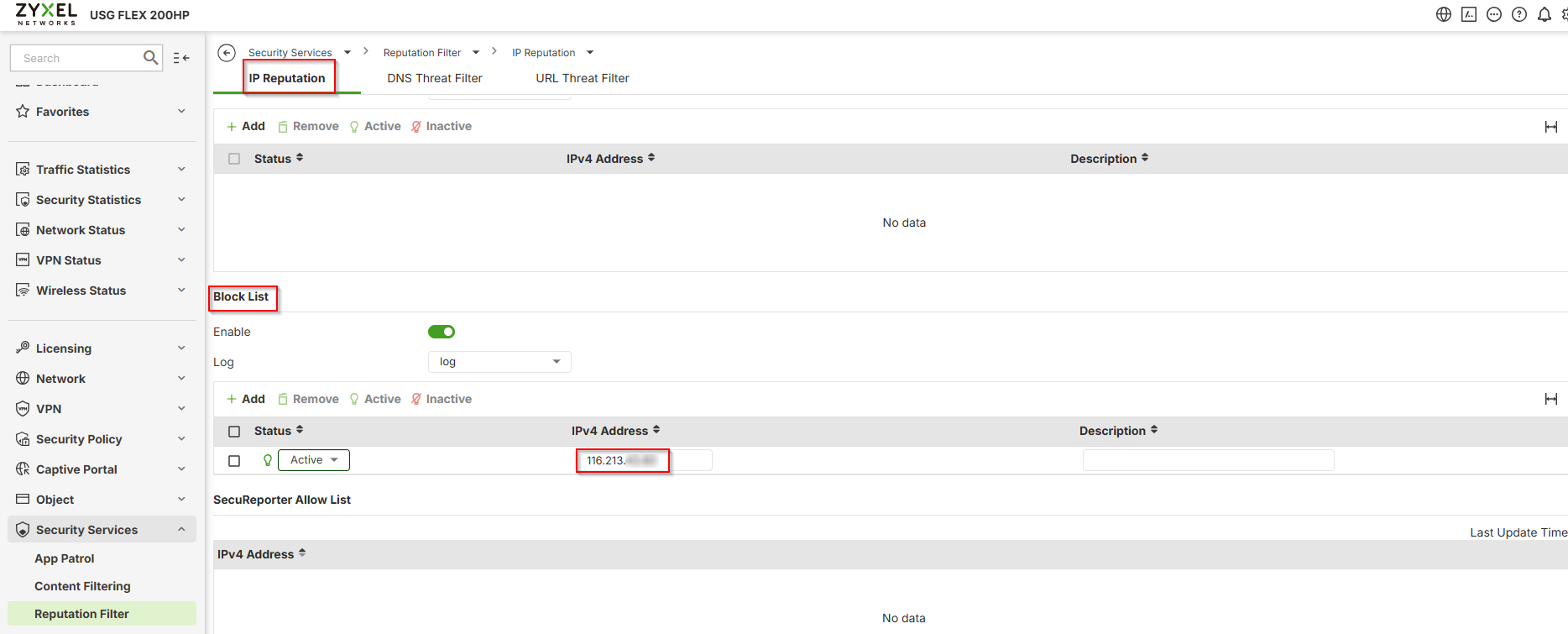
Task: Switch to the URL Threat Filter tab
Action: click(x=583, y=78)
